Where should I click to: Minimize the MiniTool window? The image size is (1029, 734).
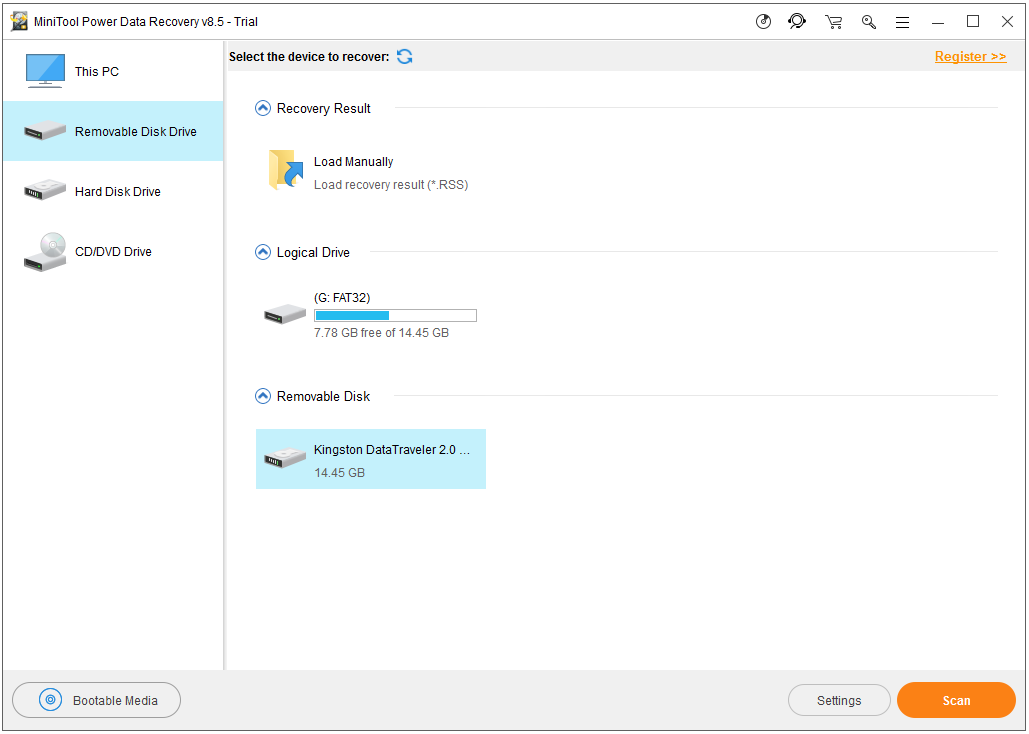coord(938,22)
